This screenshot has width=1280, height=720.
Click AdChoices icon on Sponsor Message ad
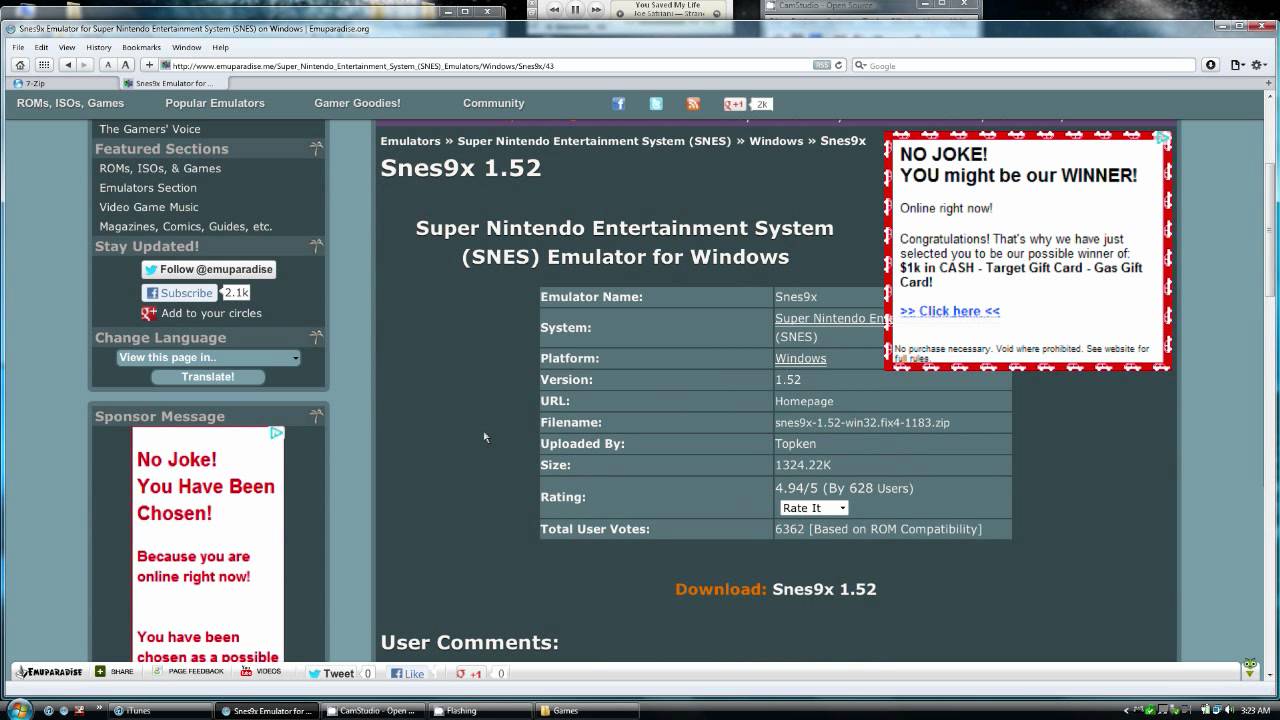coord(277,433)
